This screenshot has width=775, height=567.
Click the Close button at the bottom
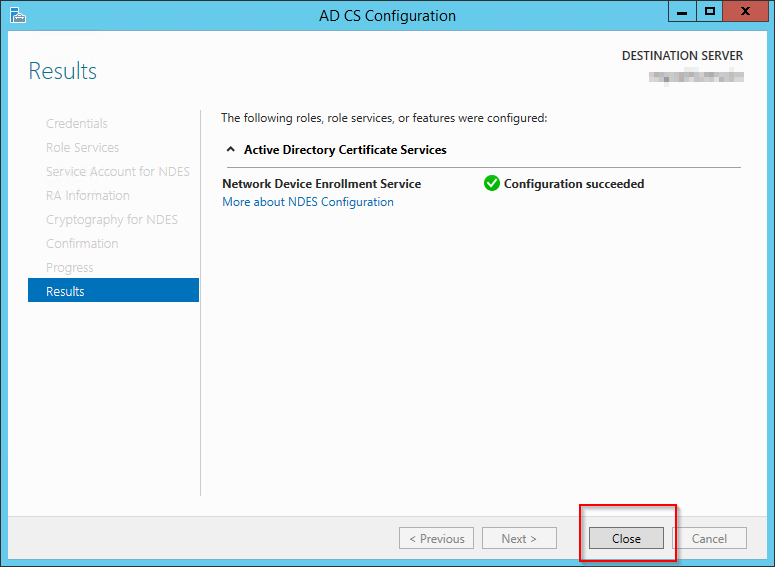pos(626,538)
